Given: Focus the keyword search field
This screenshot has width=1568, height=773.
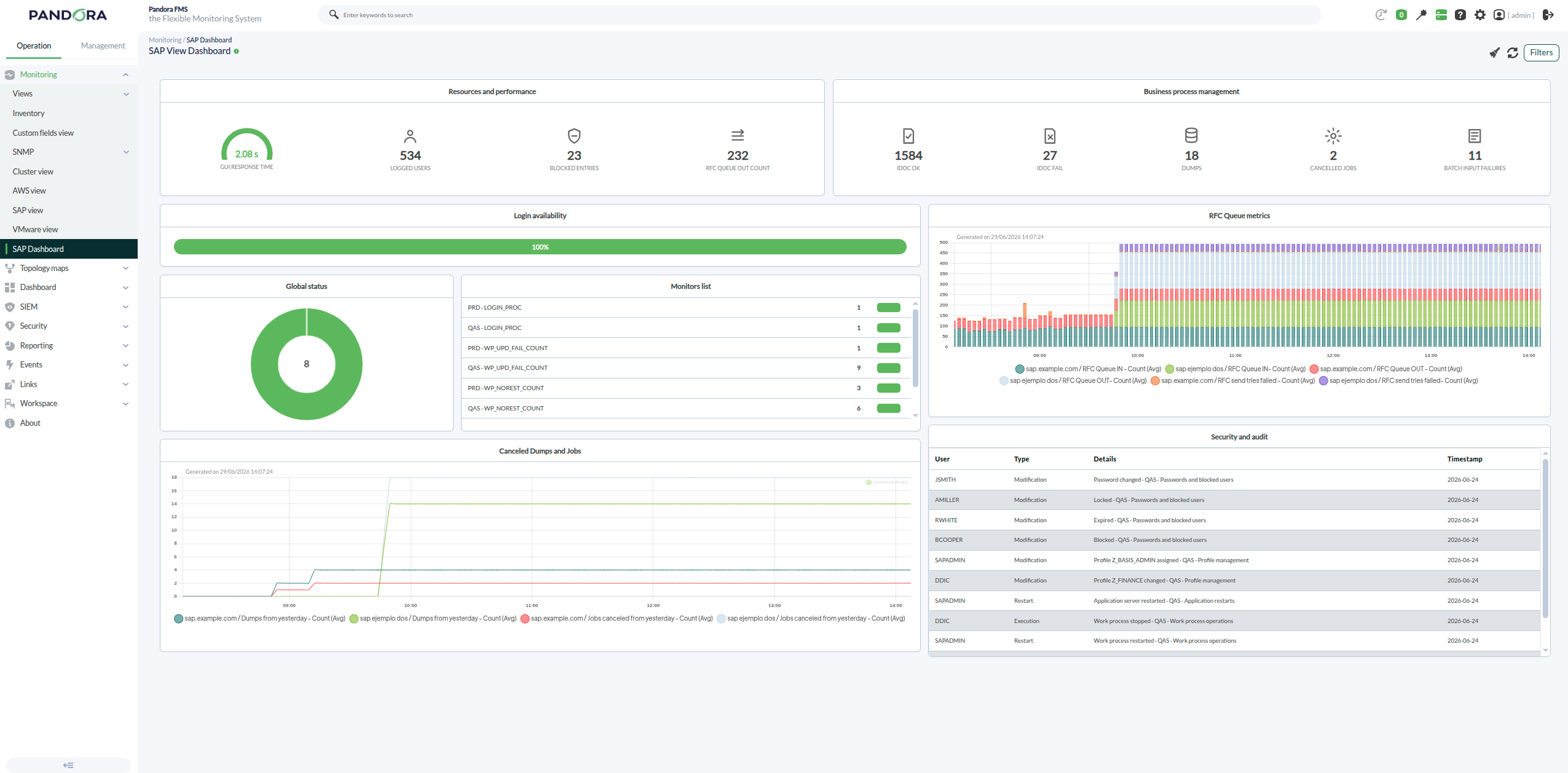Looking at the screenshot, I should coord(819,15).
